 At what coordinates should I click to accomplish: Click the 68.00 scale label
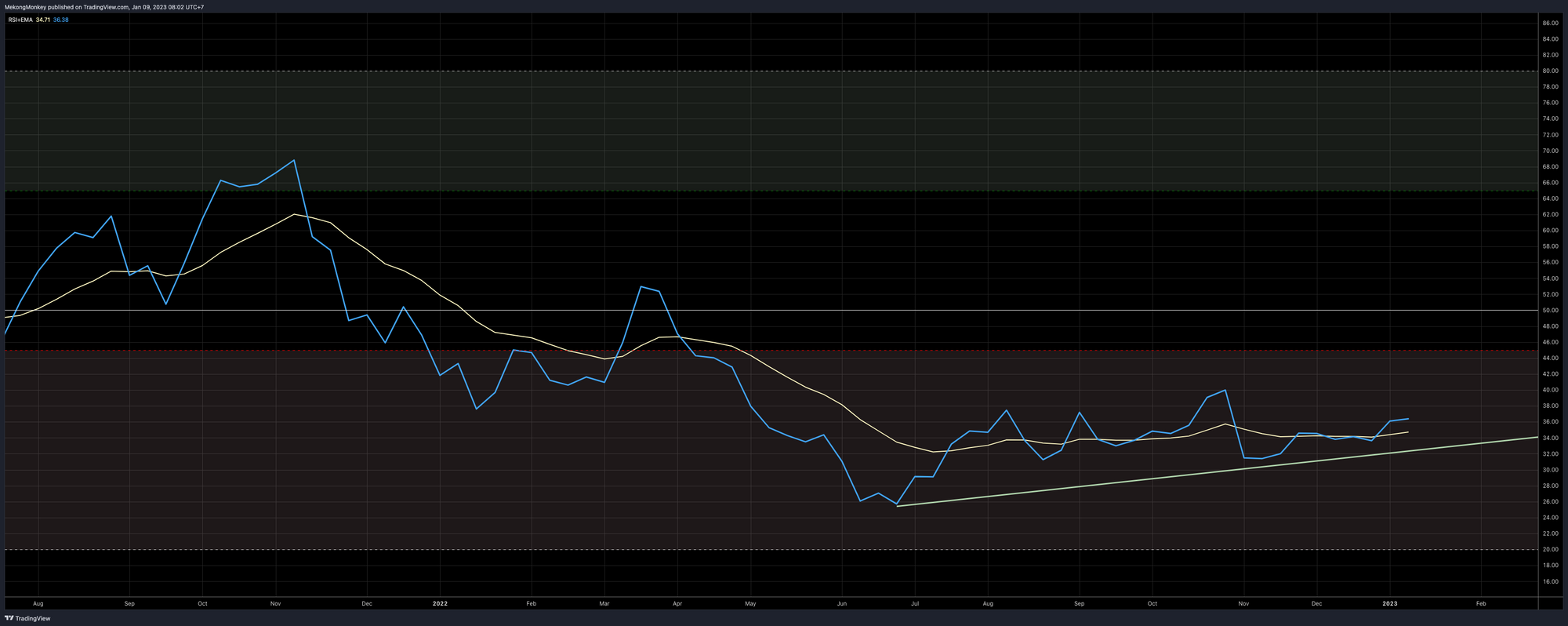tap(1550, 166)
